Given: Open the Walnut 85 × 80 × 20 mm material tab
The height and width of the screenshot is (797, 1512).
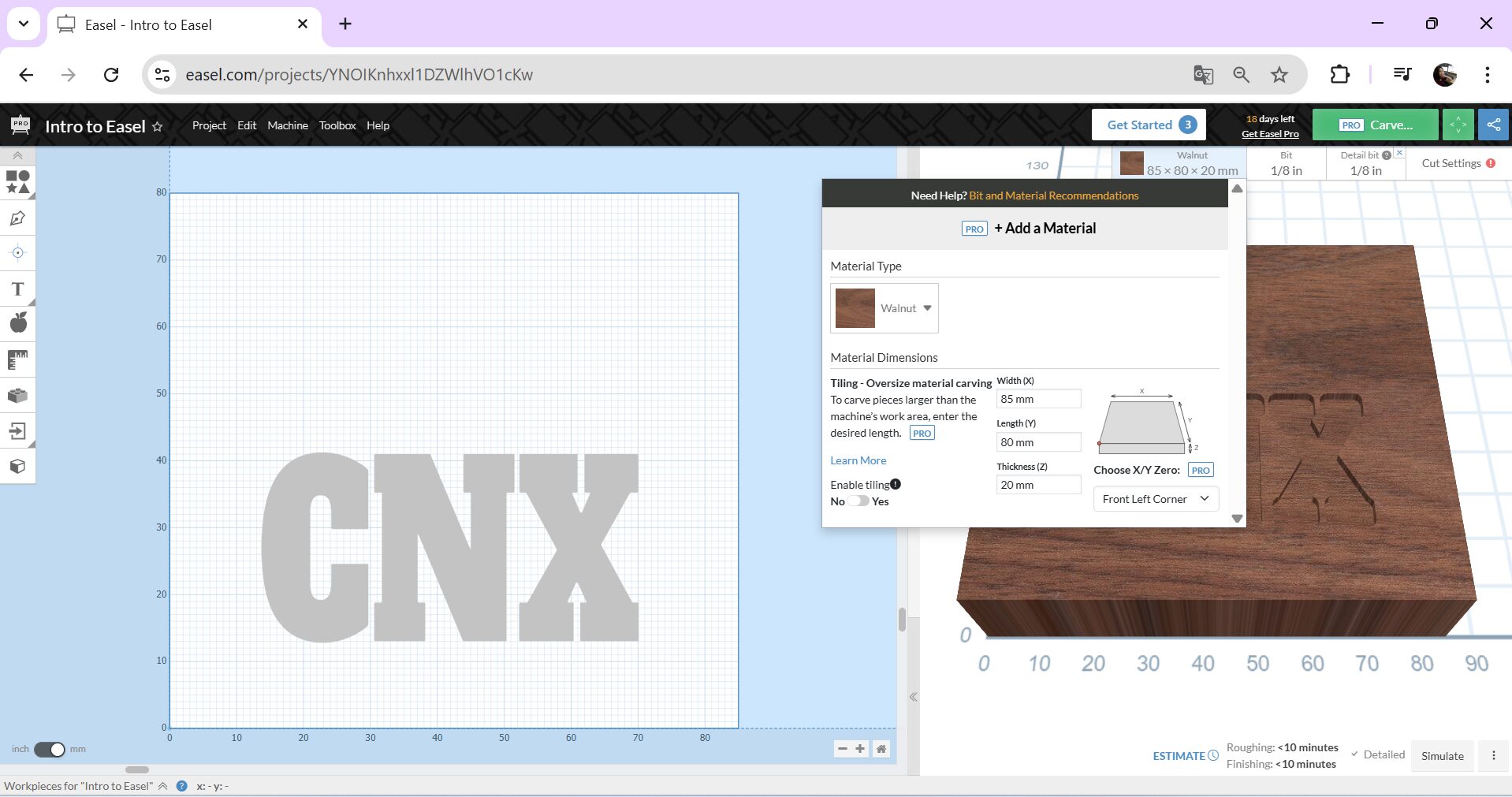Looking at the screenshot, I should point(1179,163).
